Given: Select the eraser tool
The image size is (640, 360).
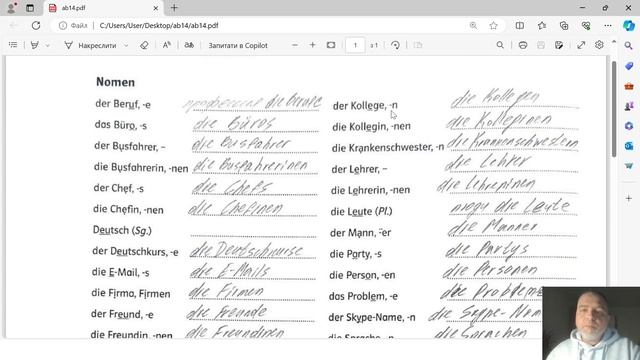Looking at the screenshot, I should click(144, 45).
